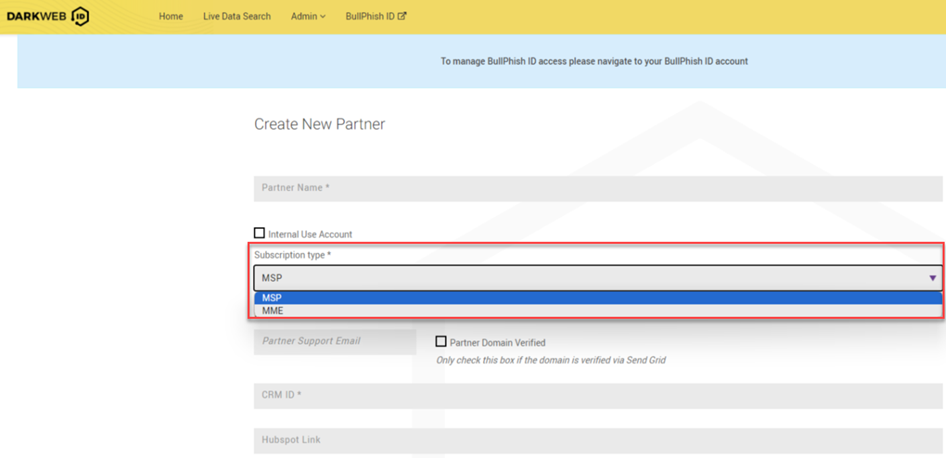The width and height of the screenshot is (946, 458).
Task: Check the Partner Domain Verified box
Action: pyautogui.click(x=441, y=342)
